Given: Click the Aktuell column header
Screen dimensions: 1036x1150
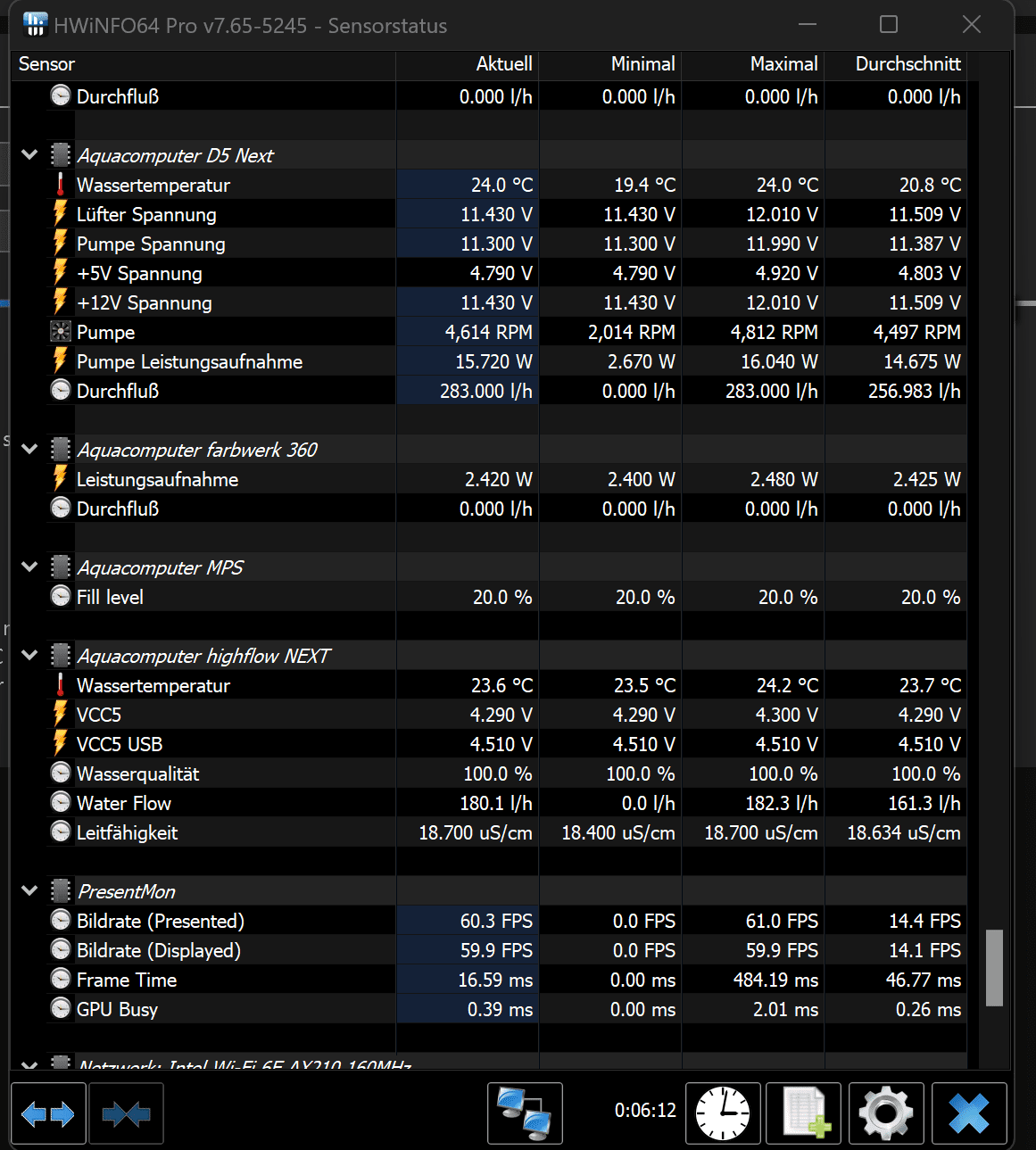Looking at the screenshot, I should 468,64.
